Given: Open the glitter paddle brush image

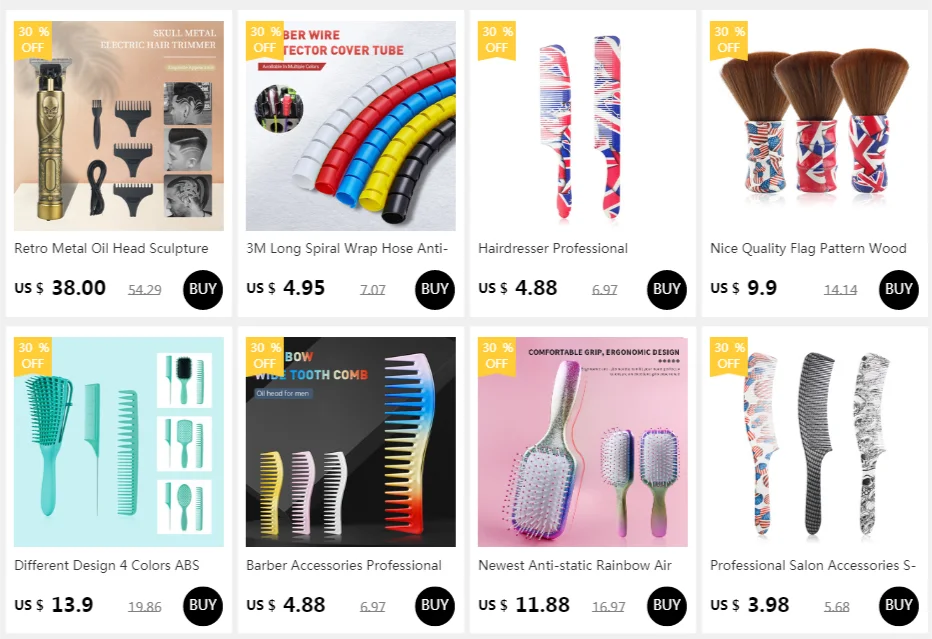Looking at the screenshot, I should click(x=582, y=442).
